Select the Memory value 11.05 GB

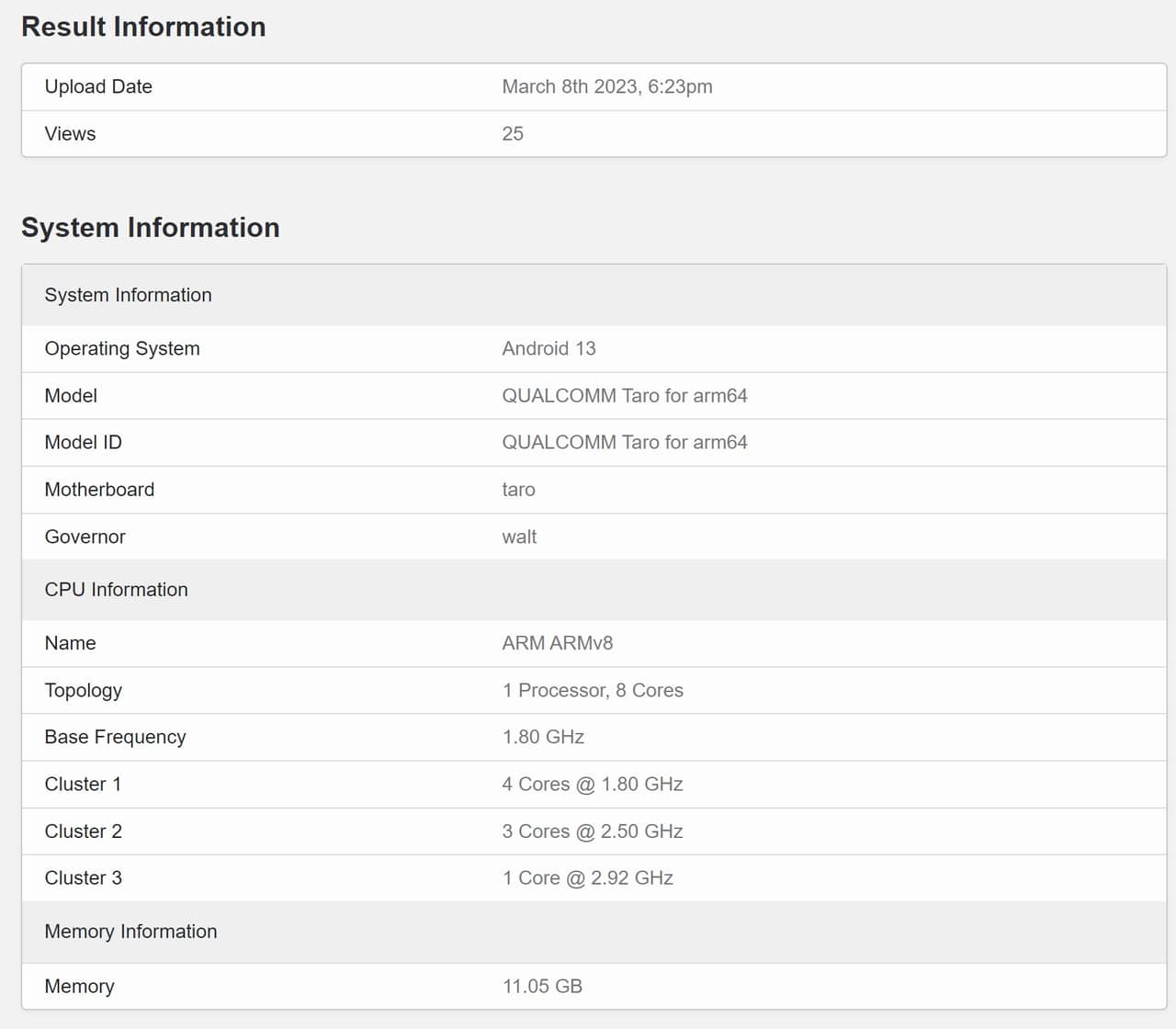tap(542, 987)
